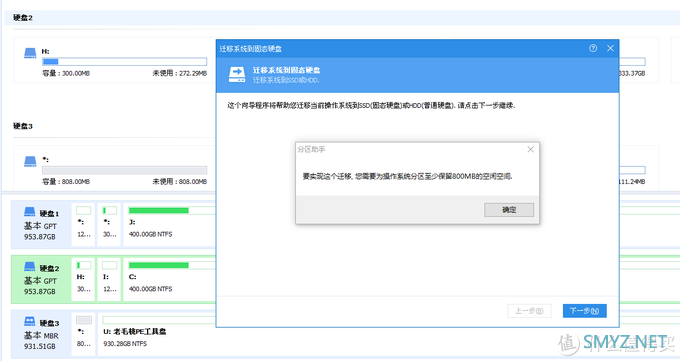Click the 800MB free space warning message

[408, 177]
